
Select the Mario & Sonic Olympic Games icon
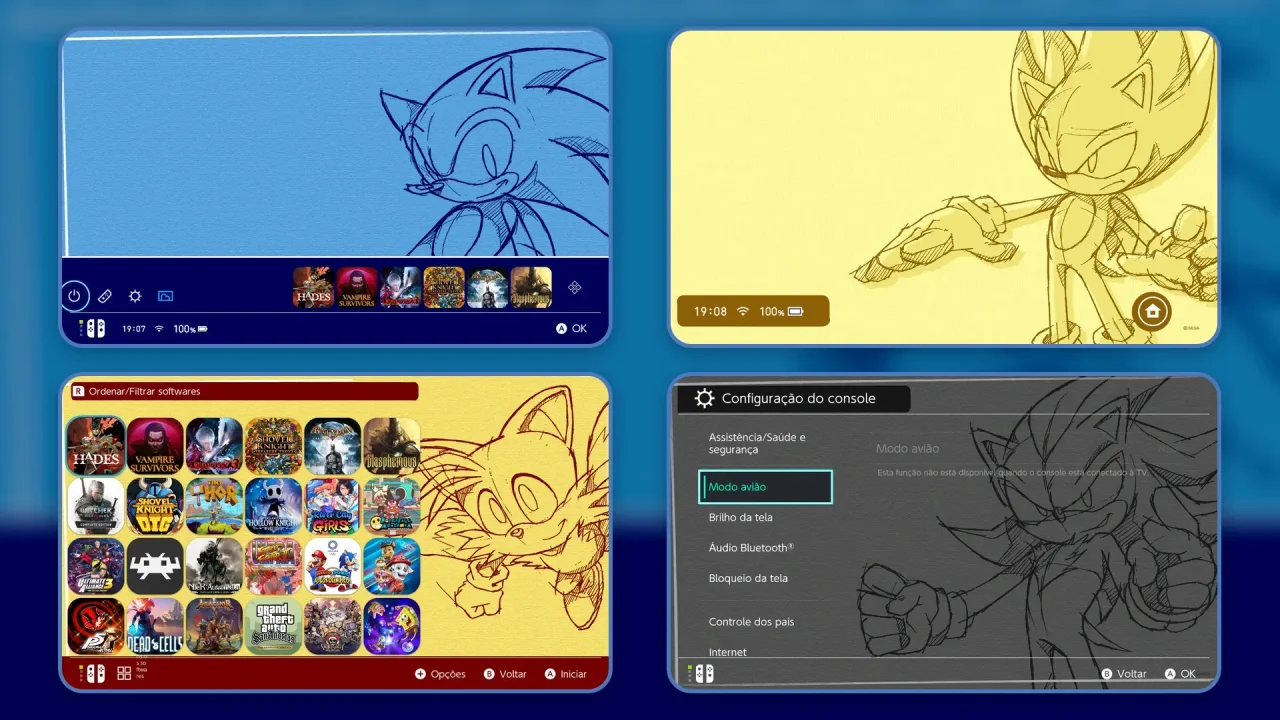[x=333, y=566]
